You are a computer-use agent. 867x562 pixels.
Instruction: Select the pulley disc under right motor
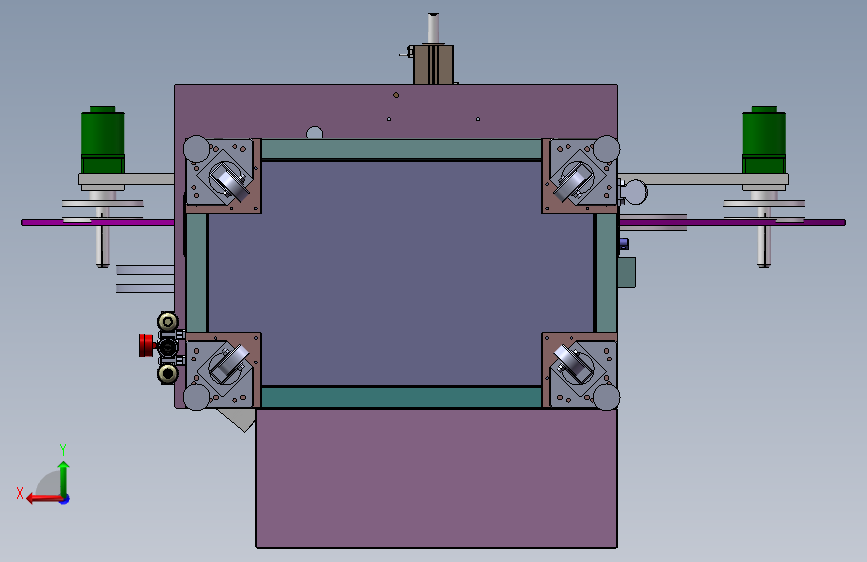[x=764, y=204]
